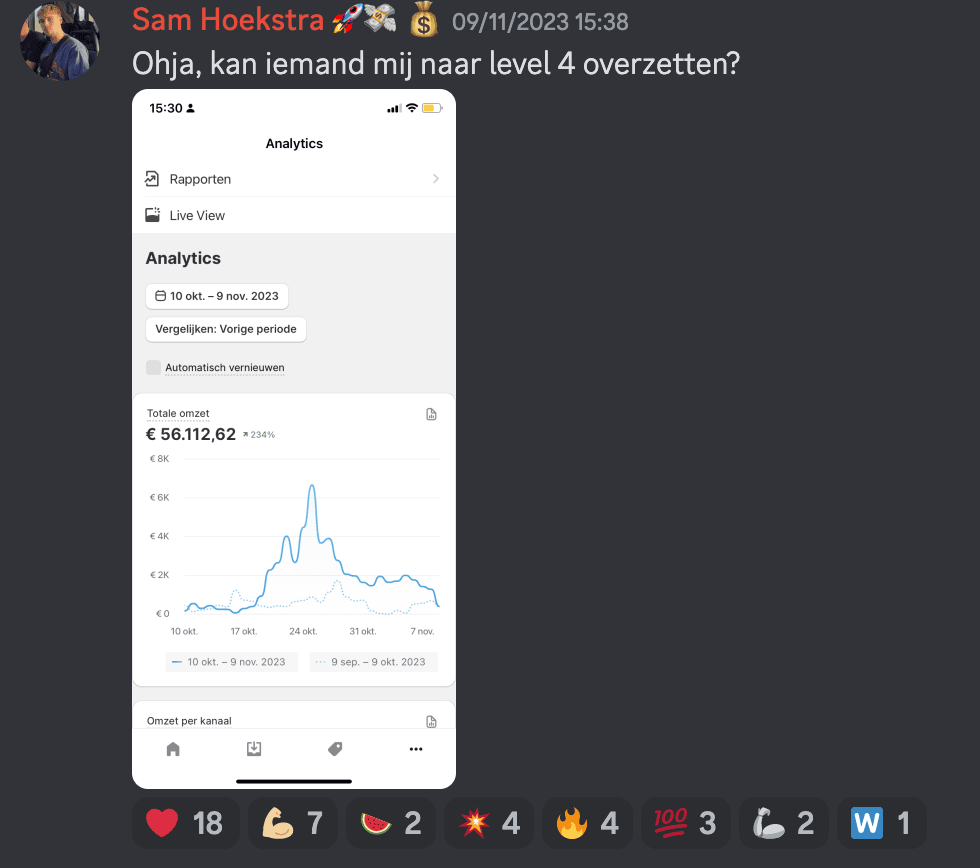This screenshot has height=868, width=980.
Task: Open the Live View menu item
Action: 197,215
